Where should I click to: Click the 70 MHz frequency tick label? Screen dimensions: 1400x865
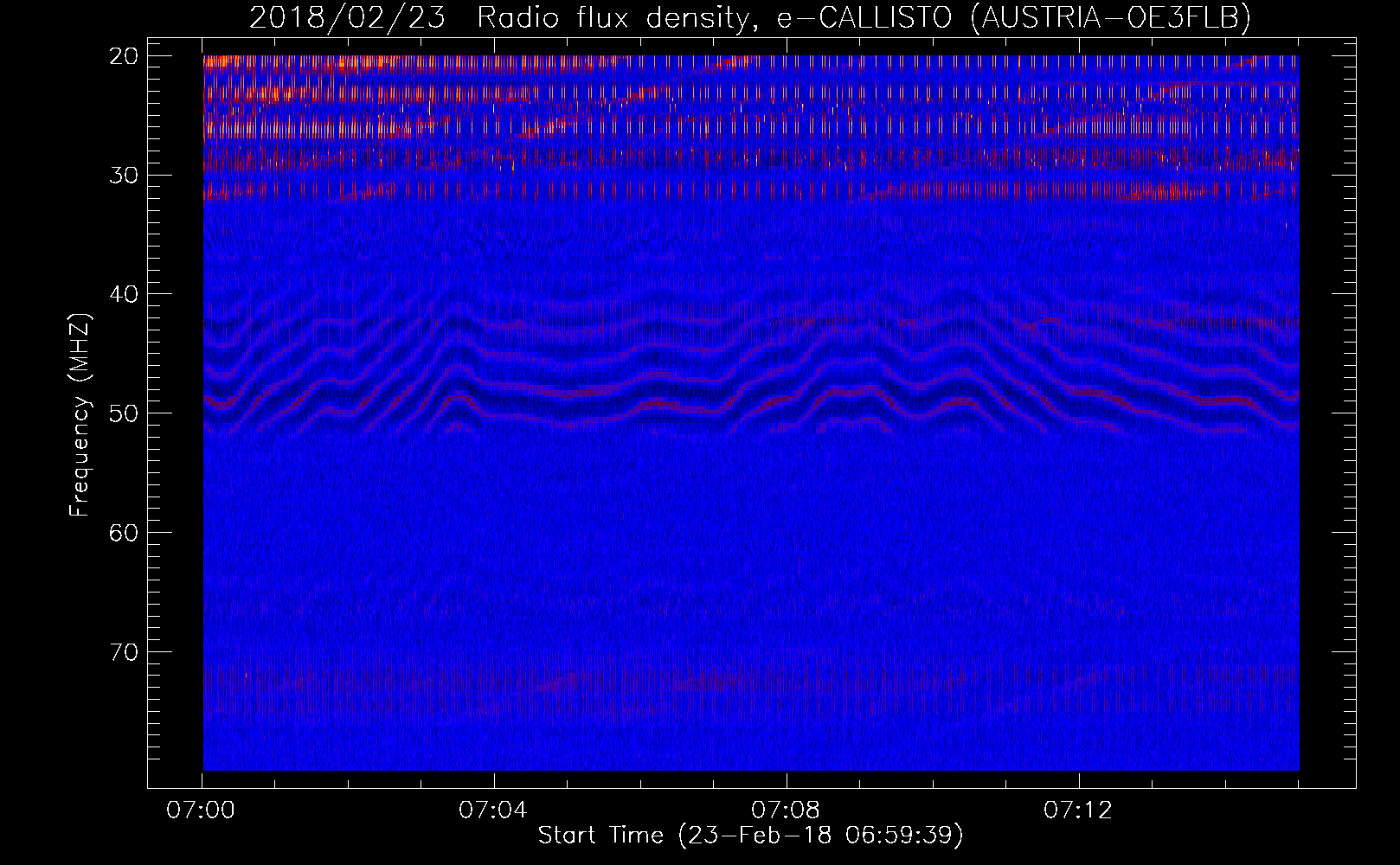coord(125,652)
